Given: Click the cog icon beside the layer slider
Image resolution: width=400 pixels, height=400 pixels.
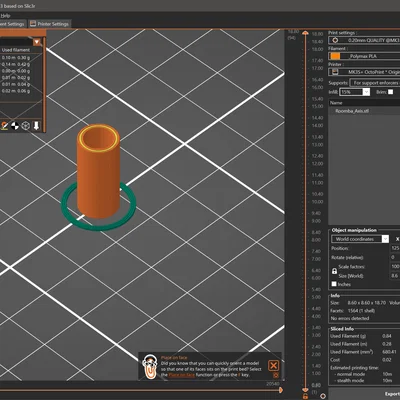Looking at the screenshot, I should 323,396.
